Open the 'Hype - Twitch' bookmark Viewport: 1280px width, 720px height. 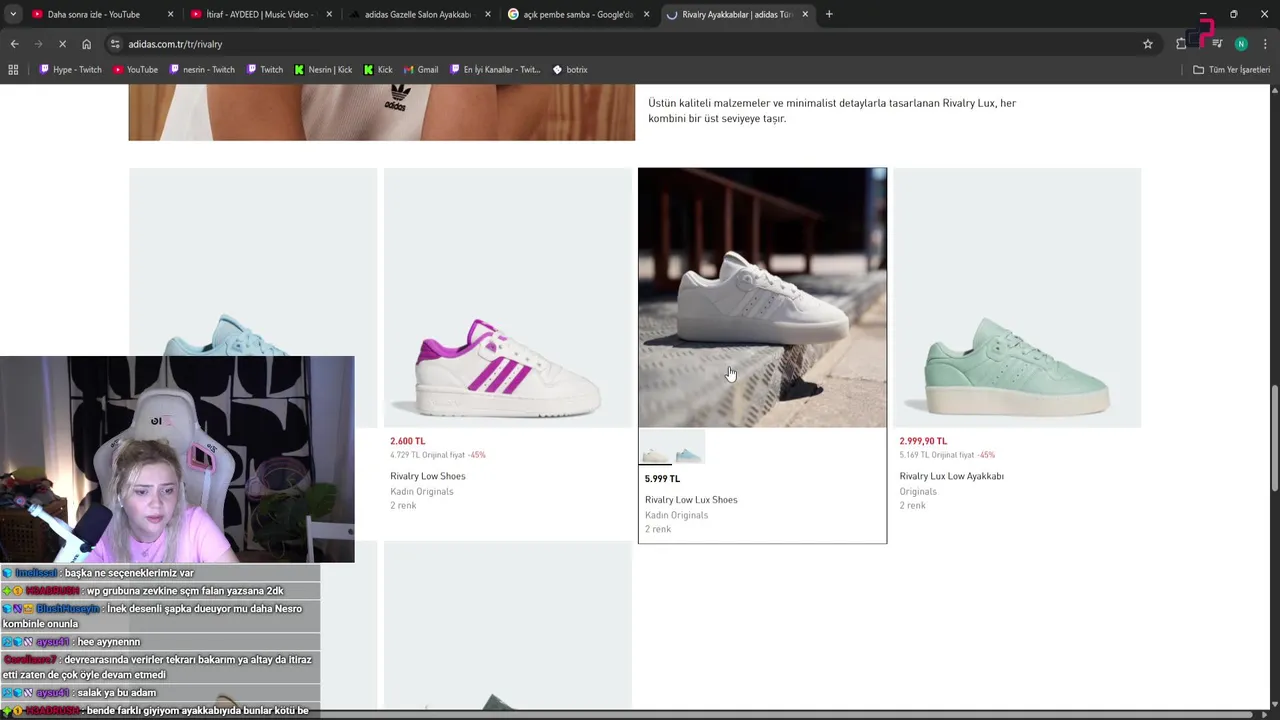(70, 70)
